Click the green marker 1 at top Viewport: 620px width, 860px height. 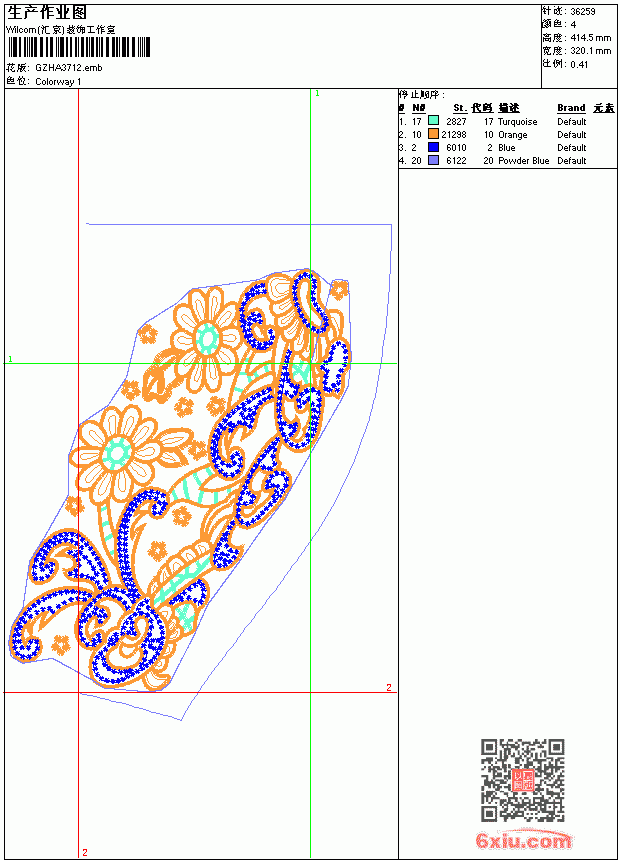(317, 94)
